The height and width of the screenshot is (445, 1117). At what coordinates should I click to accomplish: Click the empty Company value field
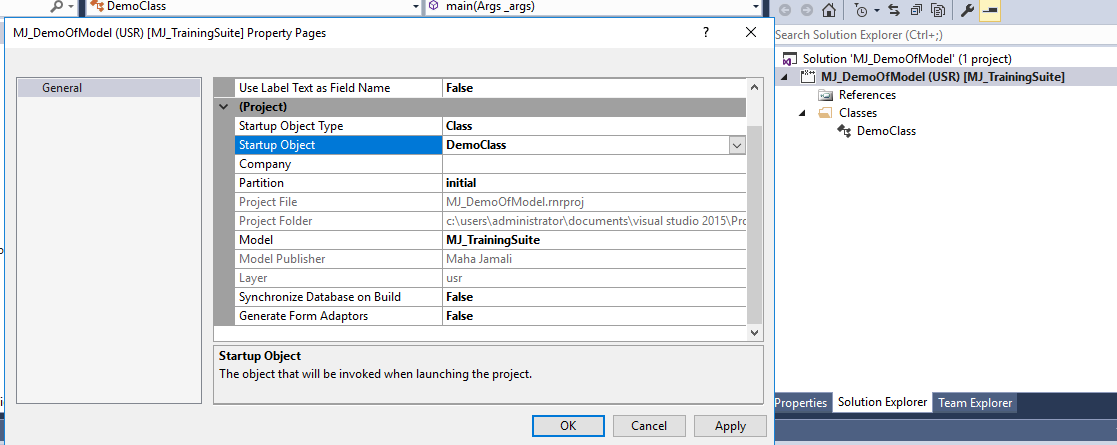tap(594, 164)
